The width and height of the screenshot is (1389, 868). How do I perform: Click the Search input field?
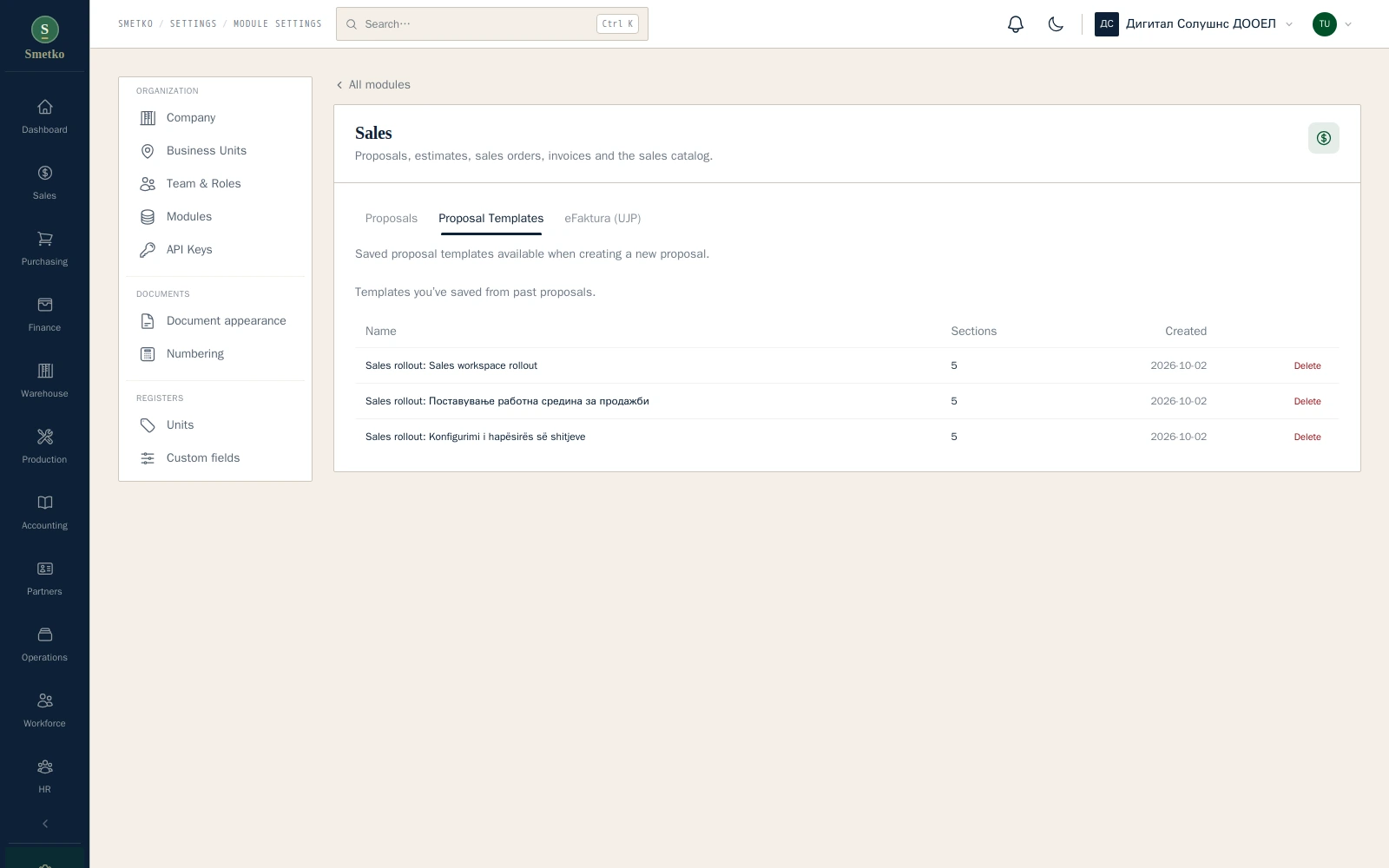(x=492, y=24)
